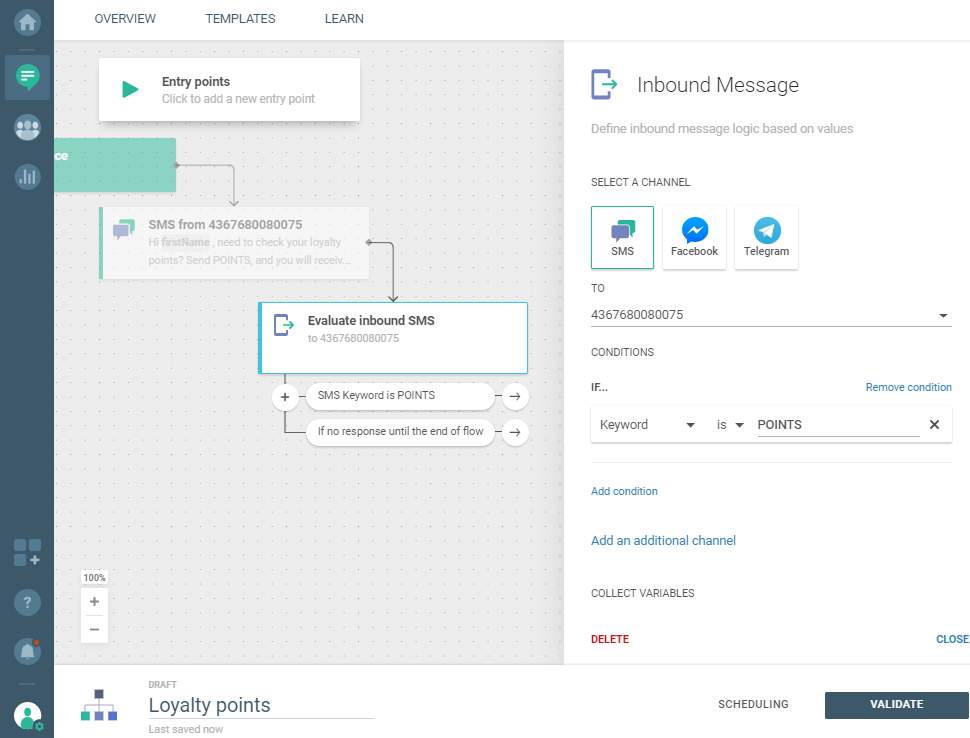This screenshot has height=738, width=970.
Task: Open the Help question mark icon
Action: point(27,603)
